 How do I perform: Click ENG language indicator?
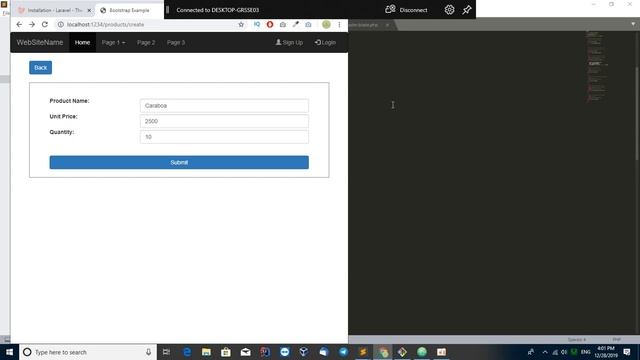tap(586, 352)
